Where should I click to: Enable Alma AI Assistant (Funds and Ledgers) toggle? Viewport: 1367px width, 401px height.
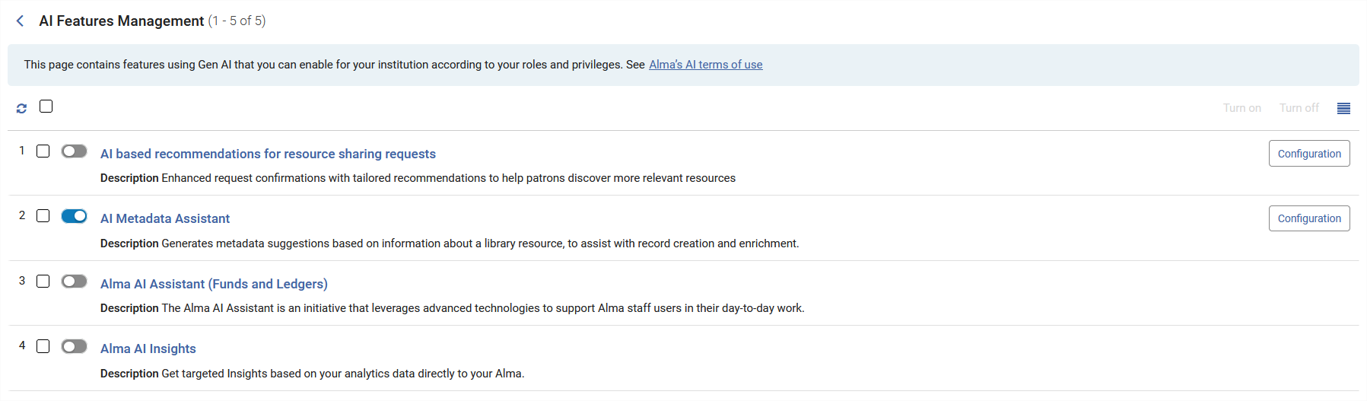coord(74,281)
